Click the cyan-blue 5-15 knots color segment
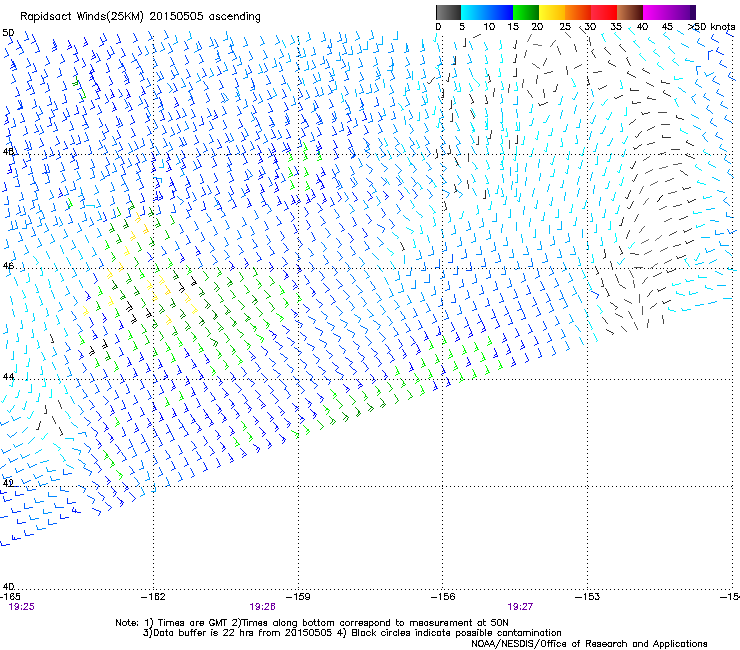 coord(487,12)
